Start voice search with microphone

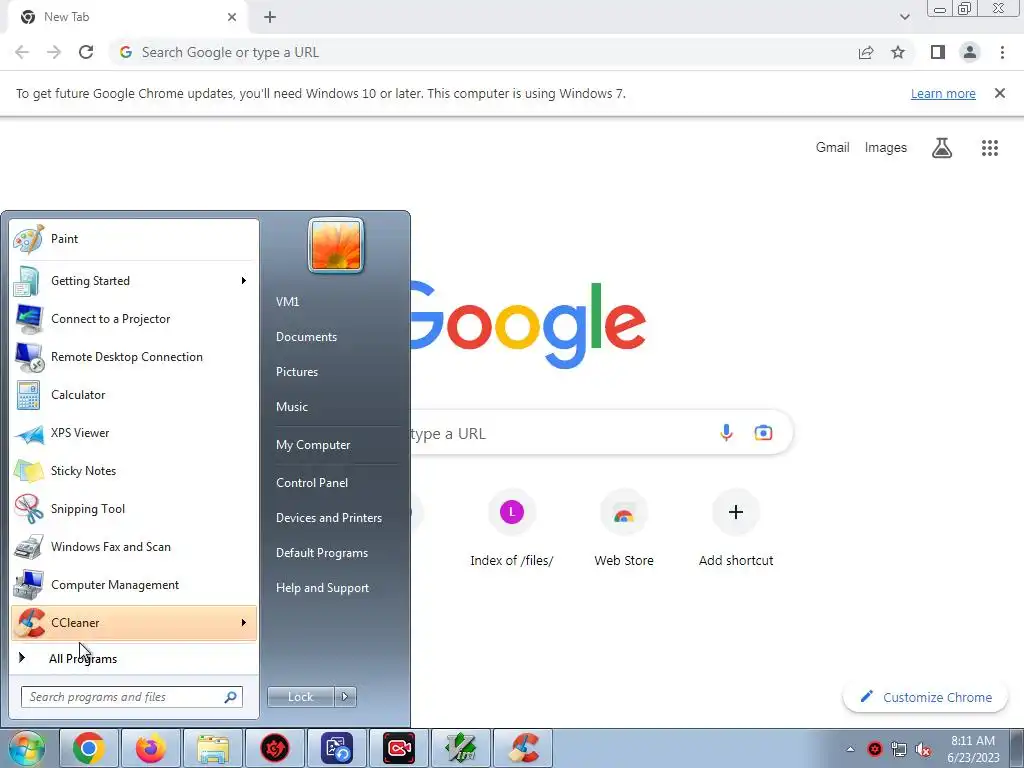pyautogui.click(x=726, y=432)
